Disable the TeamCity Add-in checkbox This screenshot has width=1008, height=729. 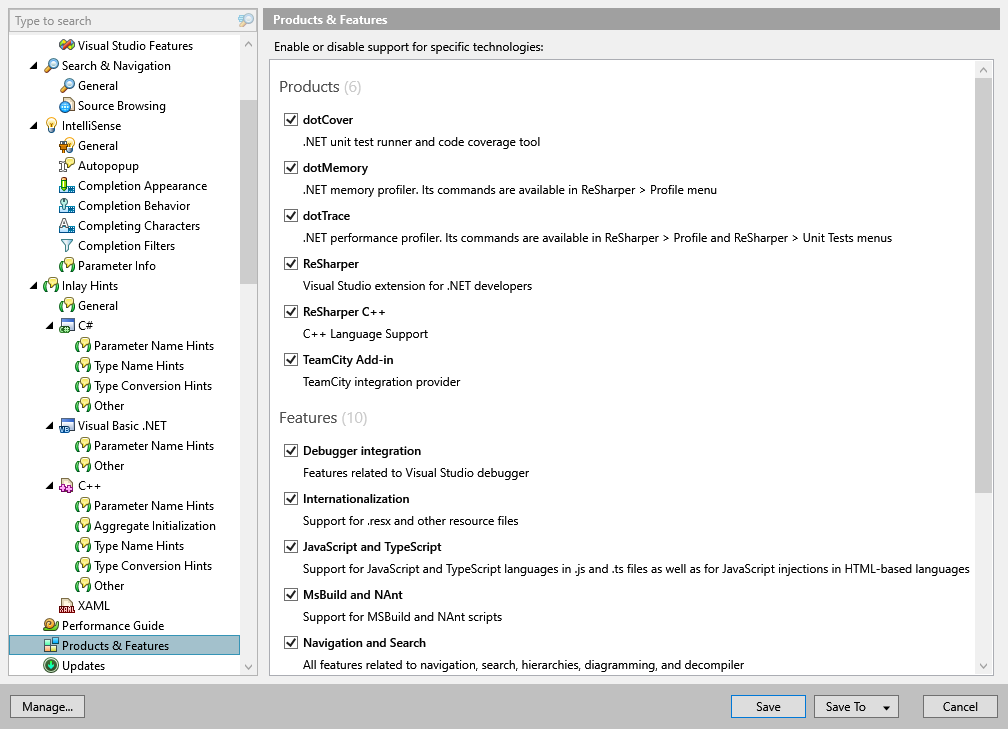(291, 359)
